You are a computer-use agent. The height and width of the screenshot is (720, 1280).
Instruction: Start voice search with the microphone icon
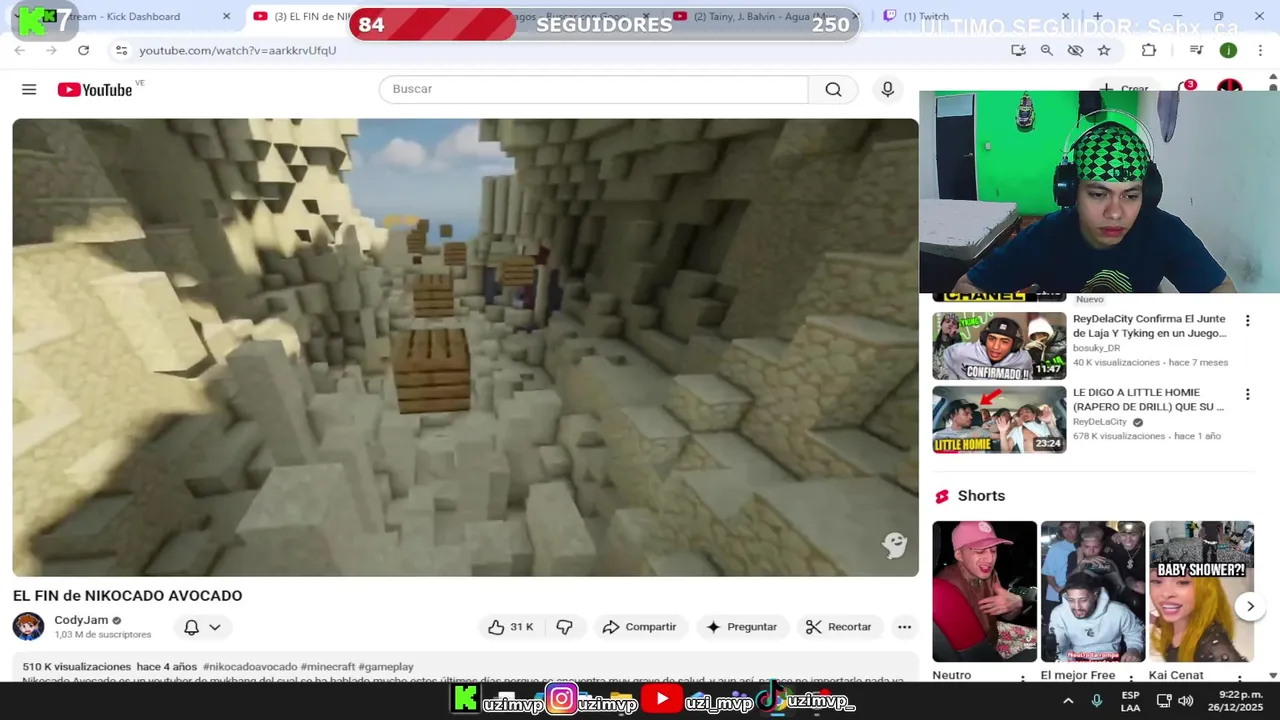887,90
